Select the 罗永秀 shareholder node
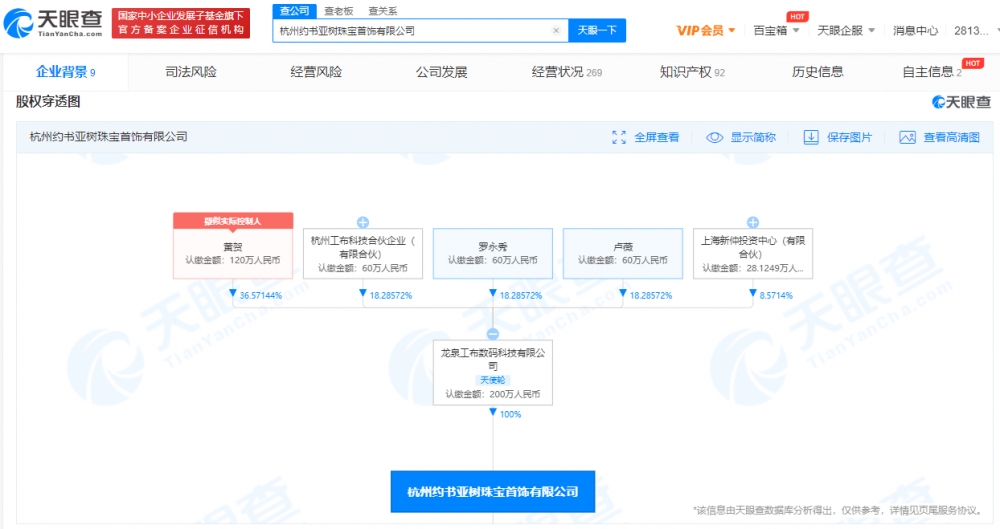The height and width of the screenshot is (529, 1000). pos(493,253)
